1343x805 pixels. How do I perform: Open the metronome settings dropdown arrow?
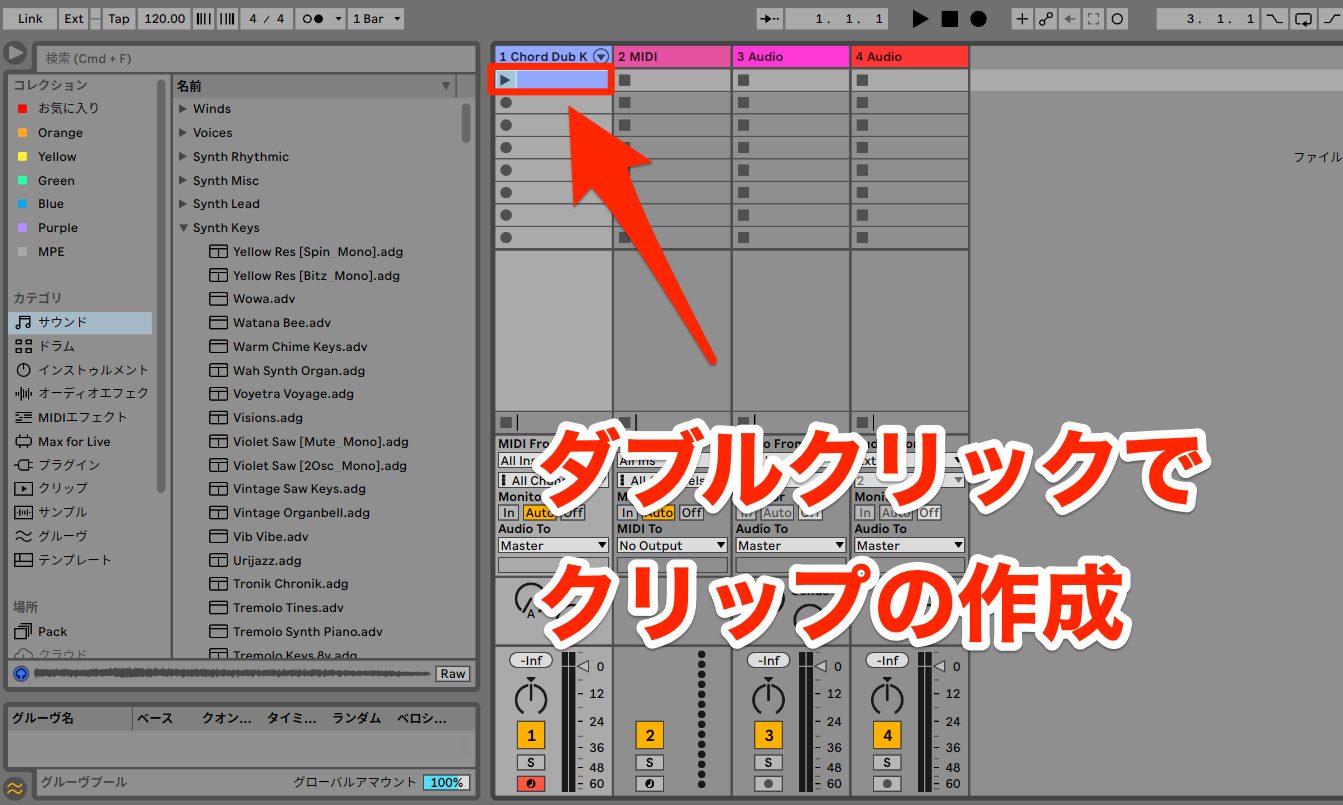click(x=338, y=19)
